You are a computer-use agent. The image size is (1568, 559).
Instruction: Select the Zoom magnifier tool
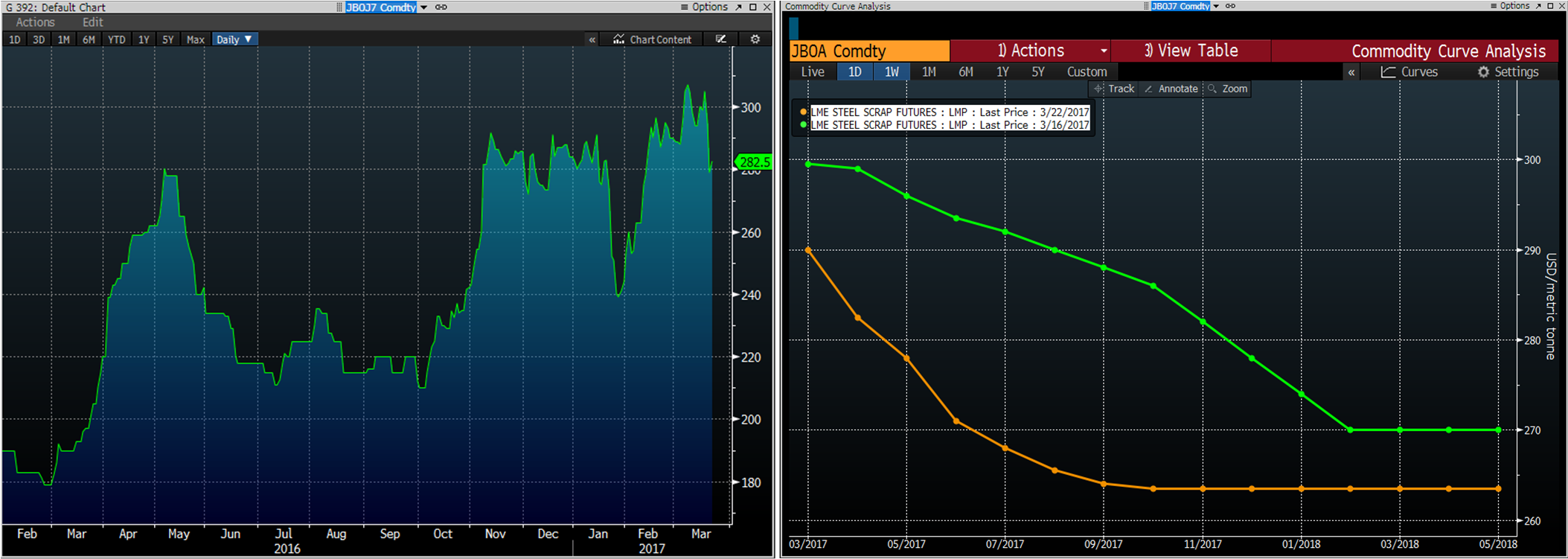tap(1228, 89)
